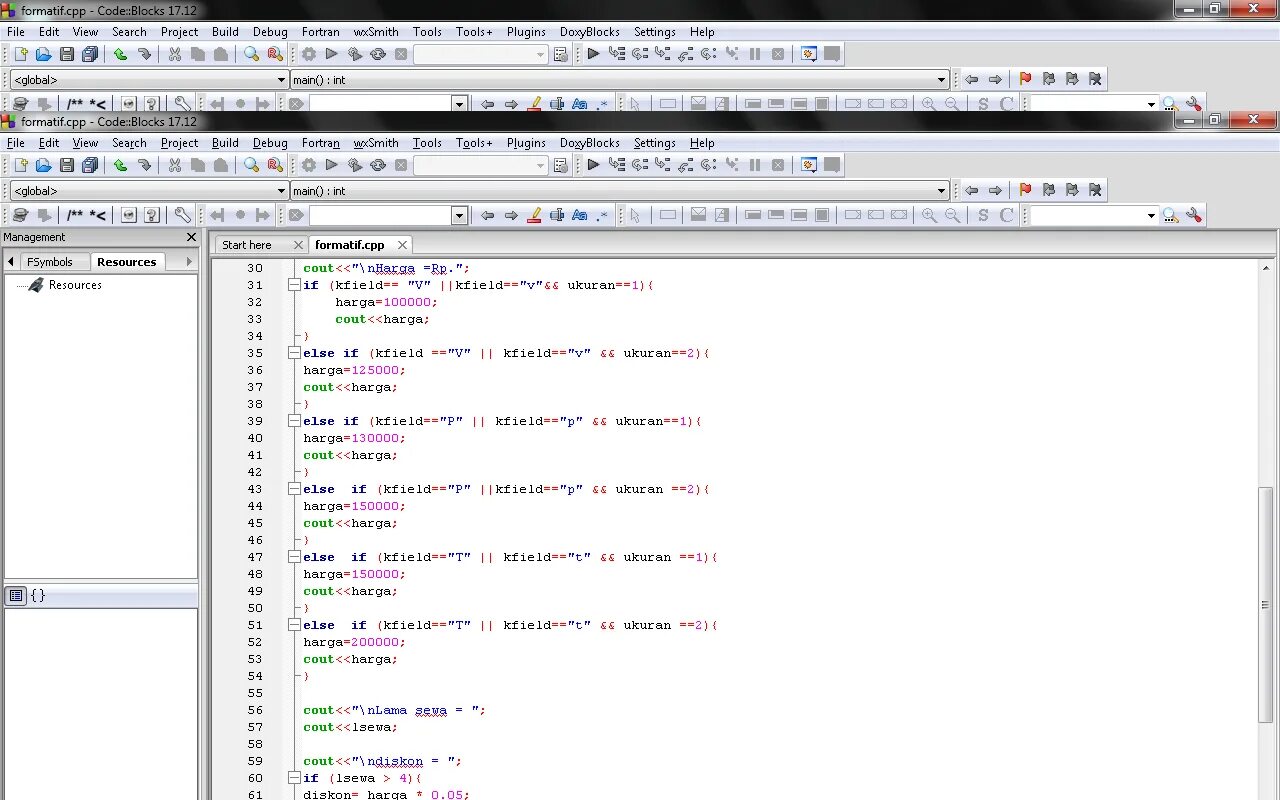
Task: Click Doxygen line comment icon in front window
Action: [98, 215]
